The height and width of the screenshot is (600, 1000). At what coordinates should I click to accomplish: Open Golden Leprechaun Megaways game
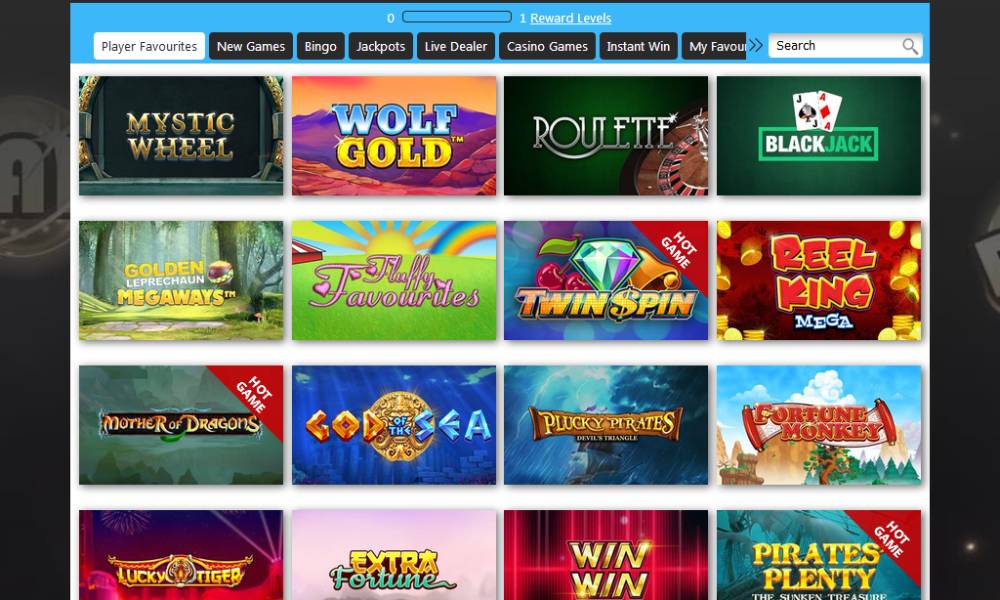(x=181, y=281)
